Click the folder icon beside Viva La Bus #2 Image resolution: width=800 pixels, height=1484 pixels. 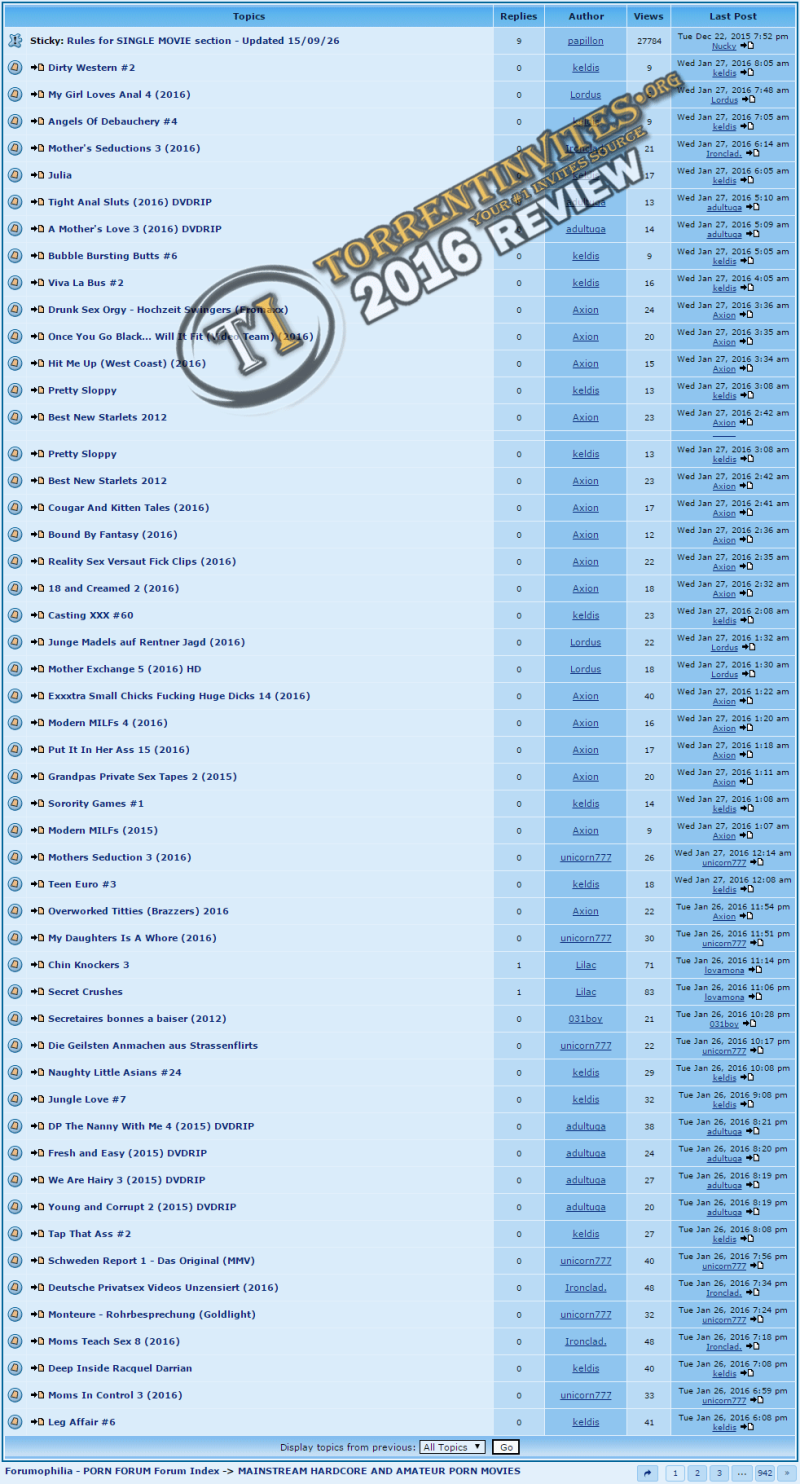pos(15,283)
